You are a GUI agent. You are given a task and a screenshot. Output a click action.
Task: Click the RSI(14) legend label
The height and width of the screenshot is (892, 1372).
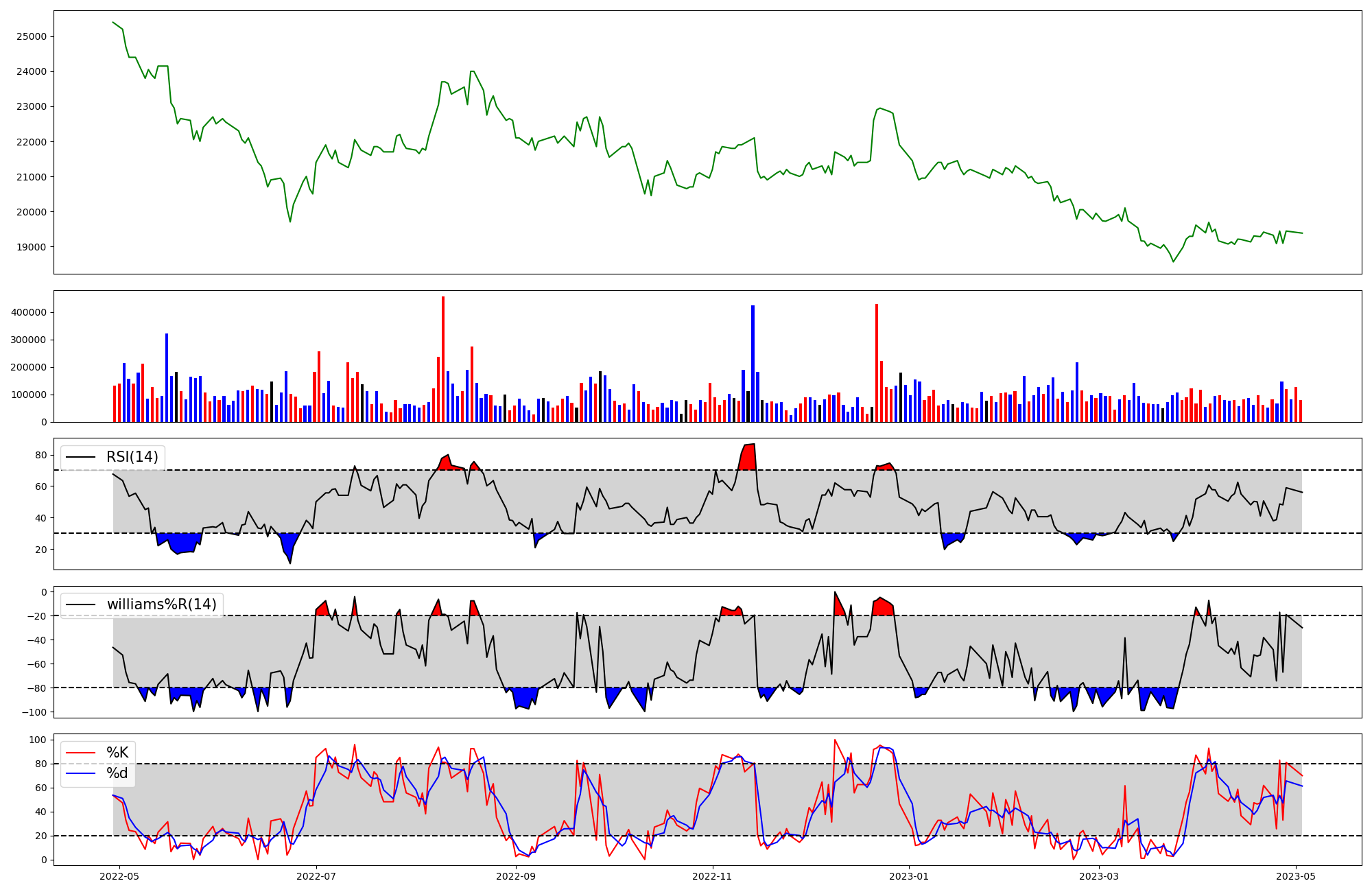pos(132,457)
